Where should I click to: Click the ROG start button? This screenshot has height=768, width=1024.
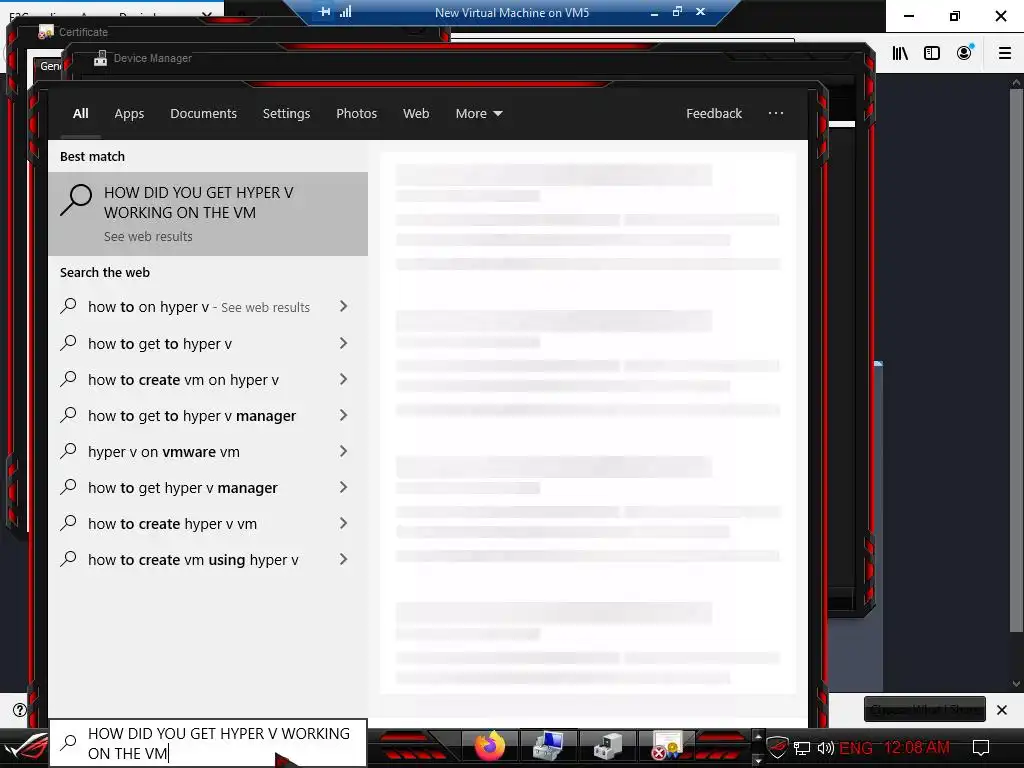click(26, 748)
